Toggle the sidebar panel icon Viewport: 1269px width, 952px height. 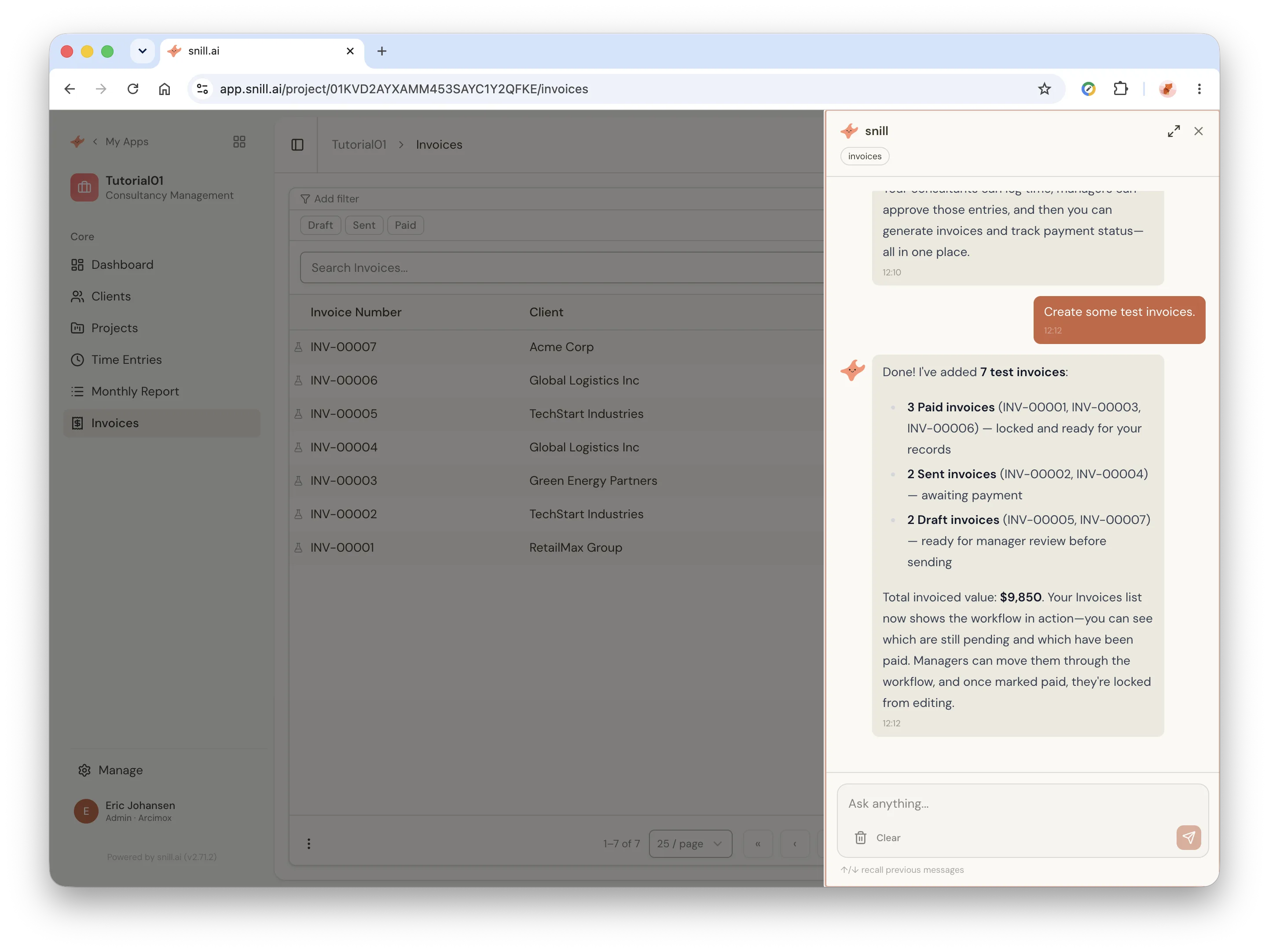point(297,145)
